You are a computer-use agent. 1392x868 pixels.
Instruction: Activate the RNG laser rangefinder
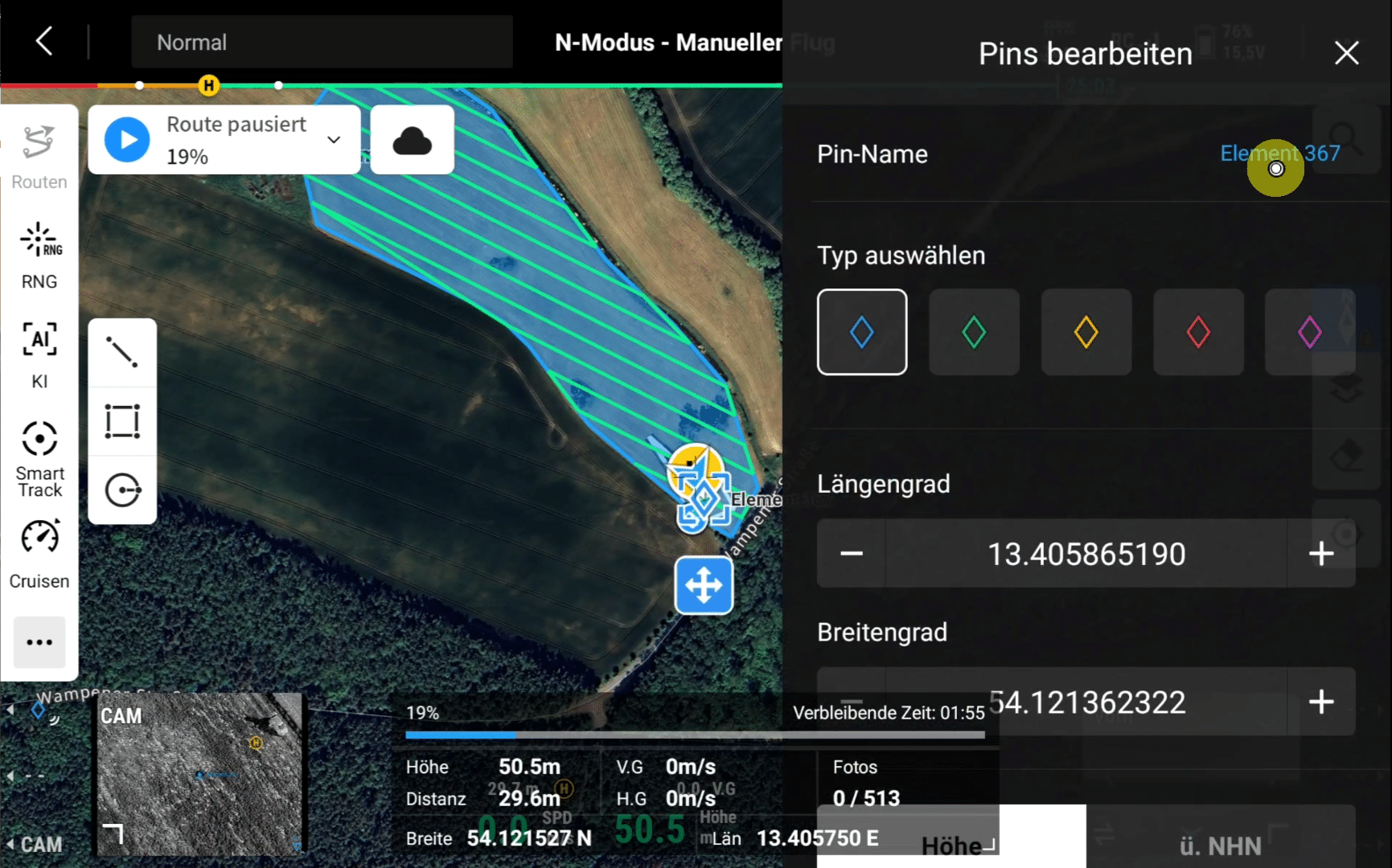(x=39, y=255)
